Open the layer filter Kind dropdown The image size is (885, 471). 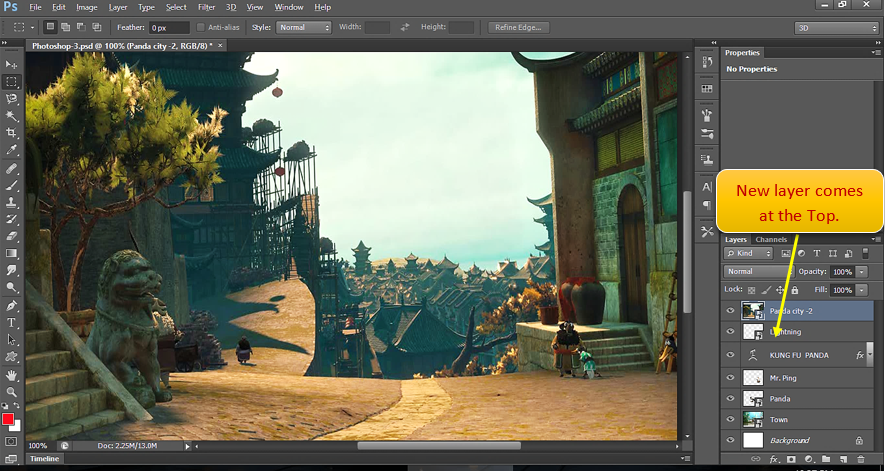pos(748,254)
